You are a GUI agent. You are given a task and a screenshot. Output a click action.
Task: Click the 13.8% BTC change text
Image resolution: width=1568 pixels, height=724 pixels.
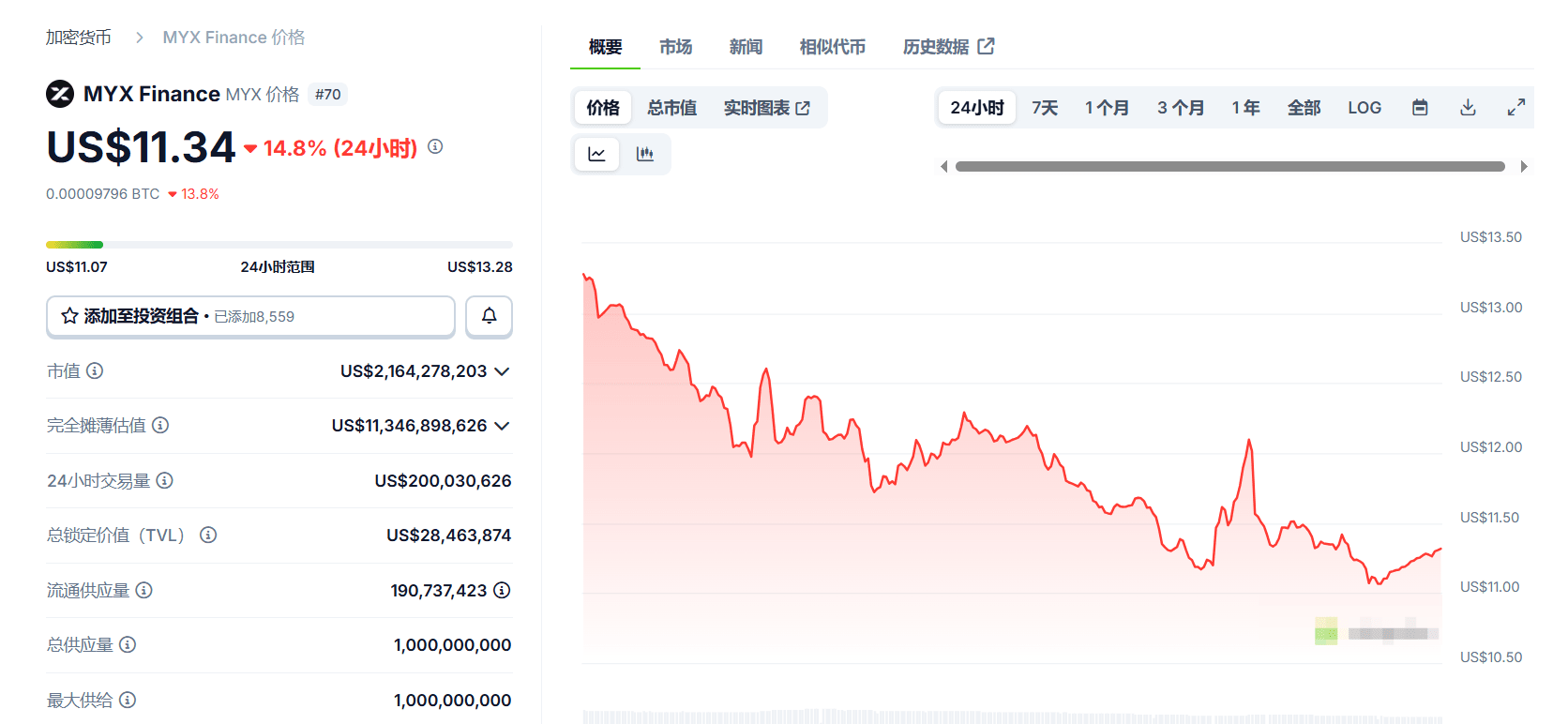click(200, 194)
